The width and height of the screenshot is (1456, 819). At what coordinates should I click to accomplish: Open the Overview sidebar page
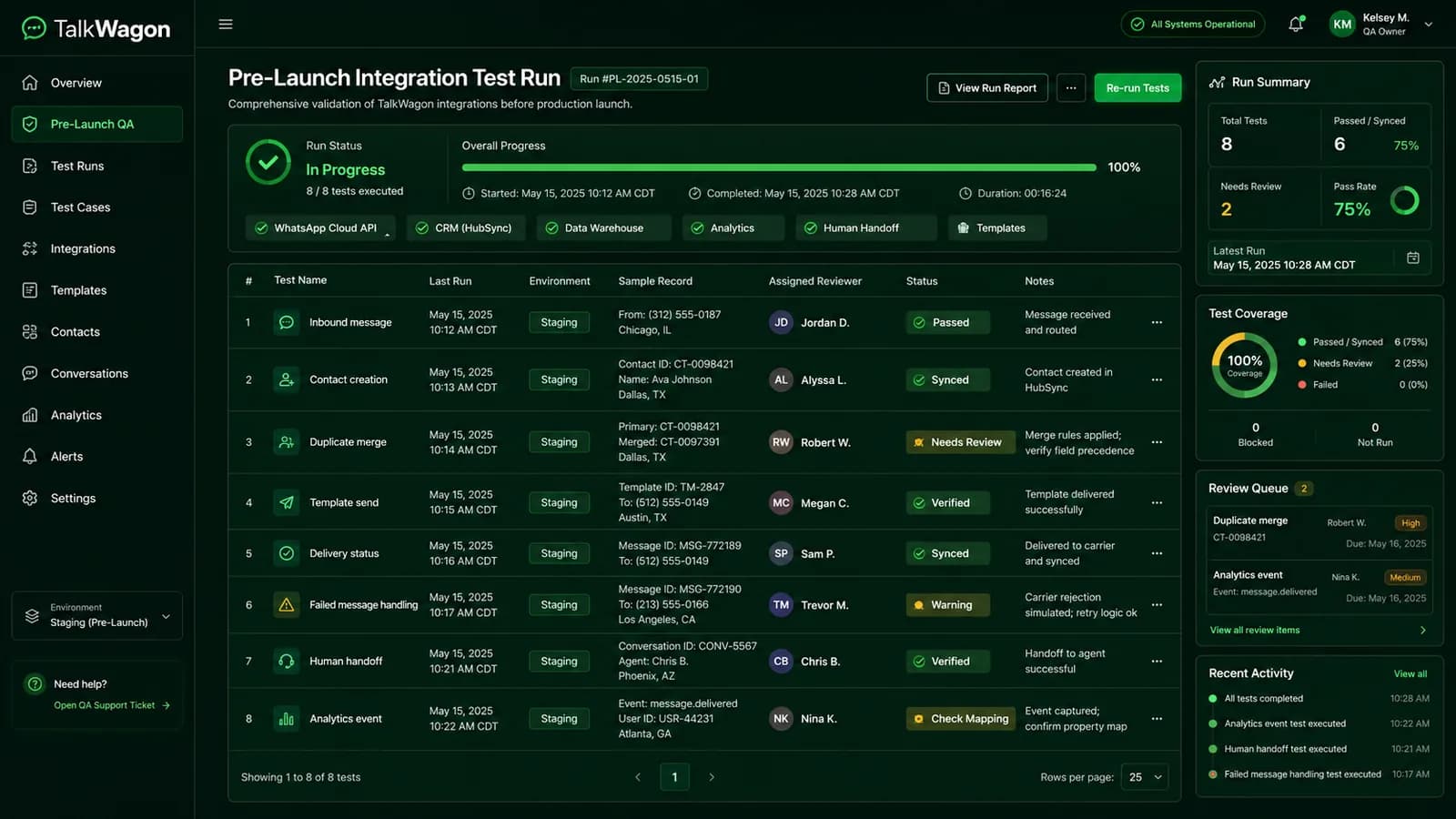coord(97,83)
